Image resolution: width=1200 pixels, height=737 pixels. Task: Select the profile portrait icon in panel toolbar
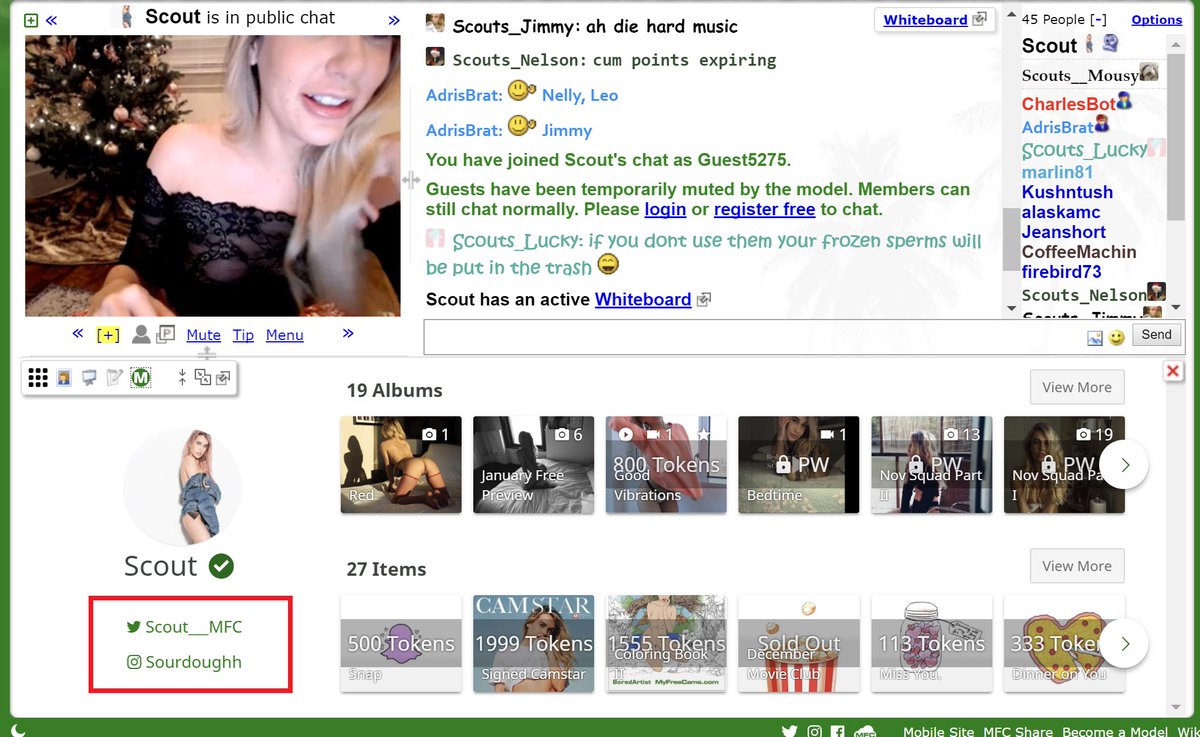click(64, 378)
